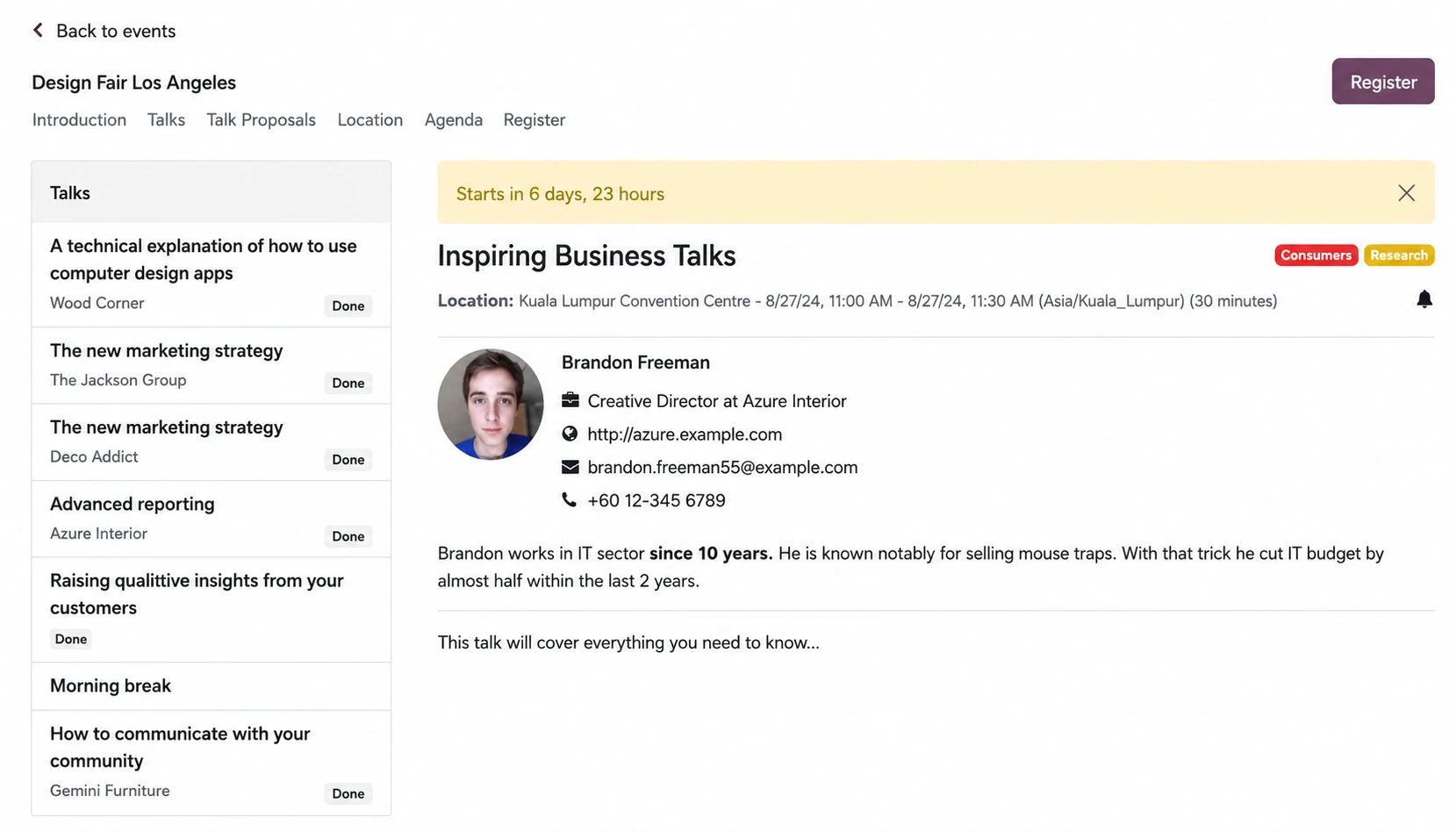Switch to Talk Proposals tab

point(261,120)
